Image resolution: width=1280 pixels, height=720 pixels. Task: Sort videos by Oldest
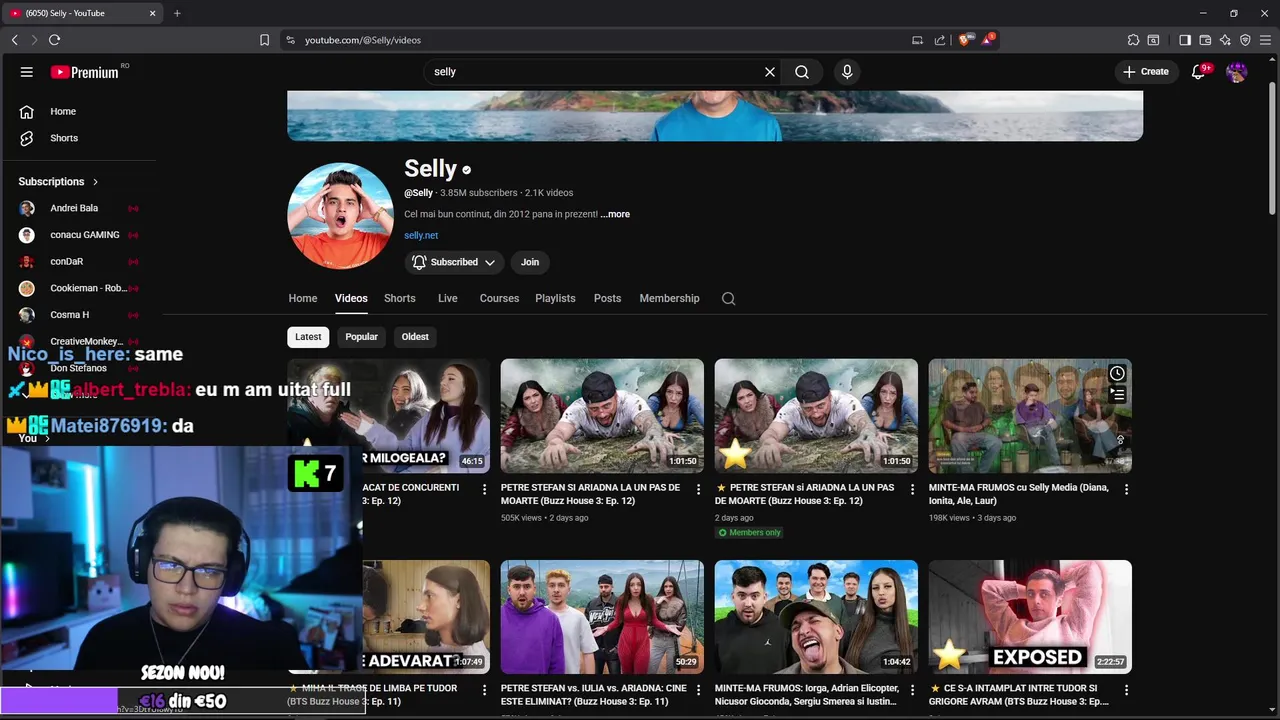415,337
